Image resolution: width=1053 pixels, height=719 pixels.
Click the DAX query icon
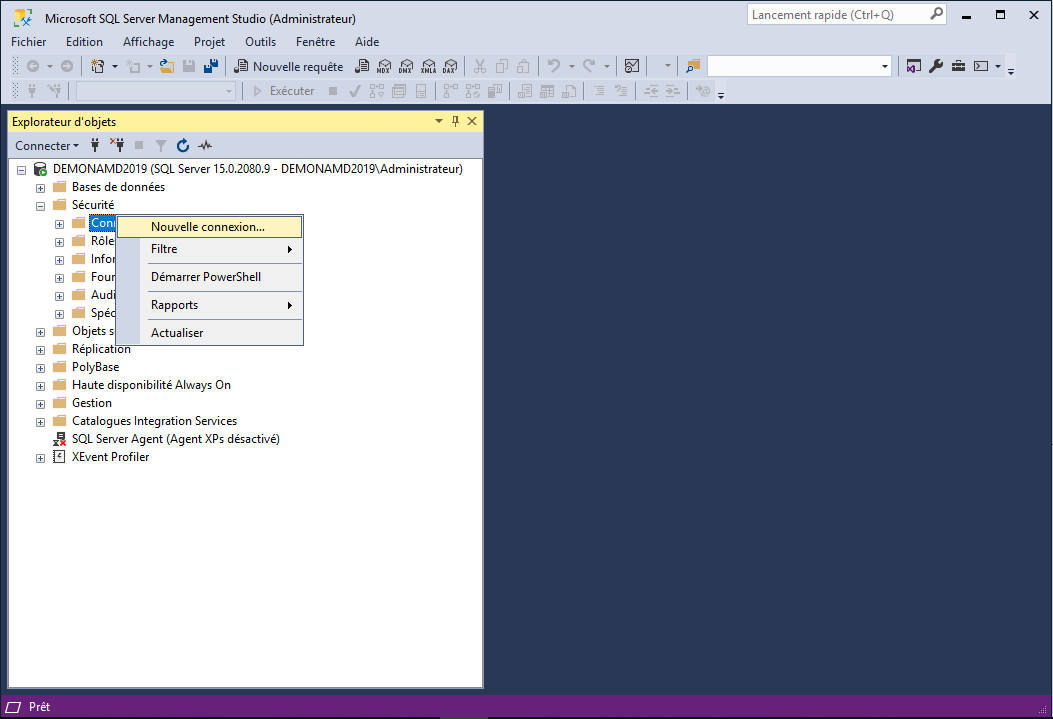point(449,67)
